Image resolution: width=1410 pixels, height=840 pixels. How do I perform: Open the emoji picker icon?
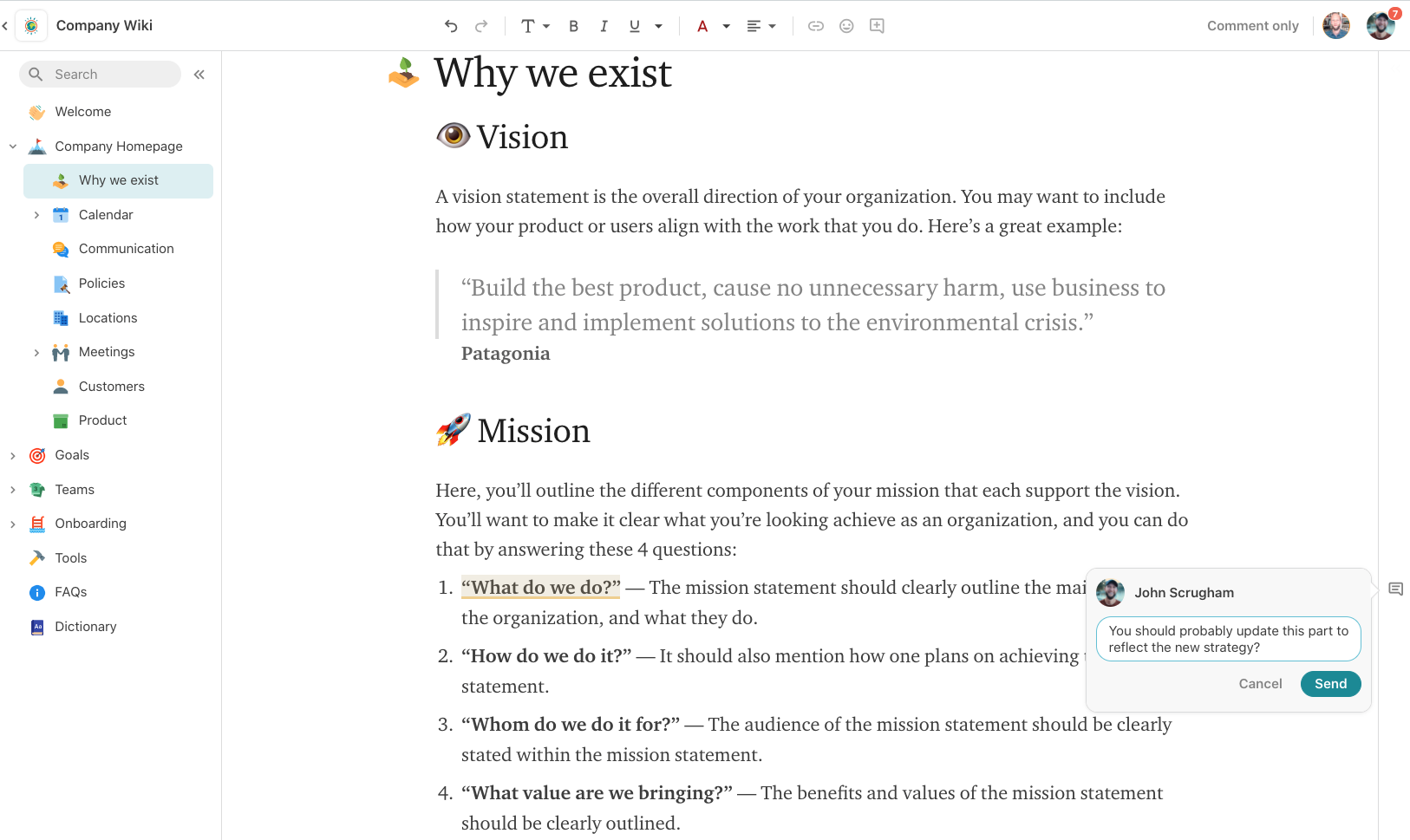click(x=846, y=26)
